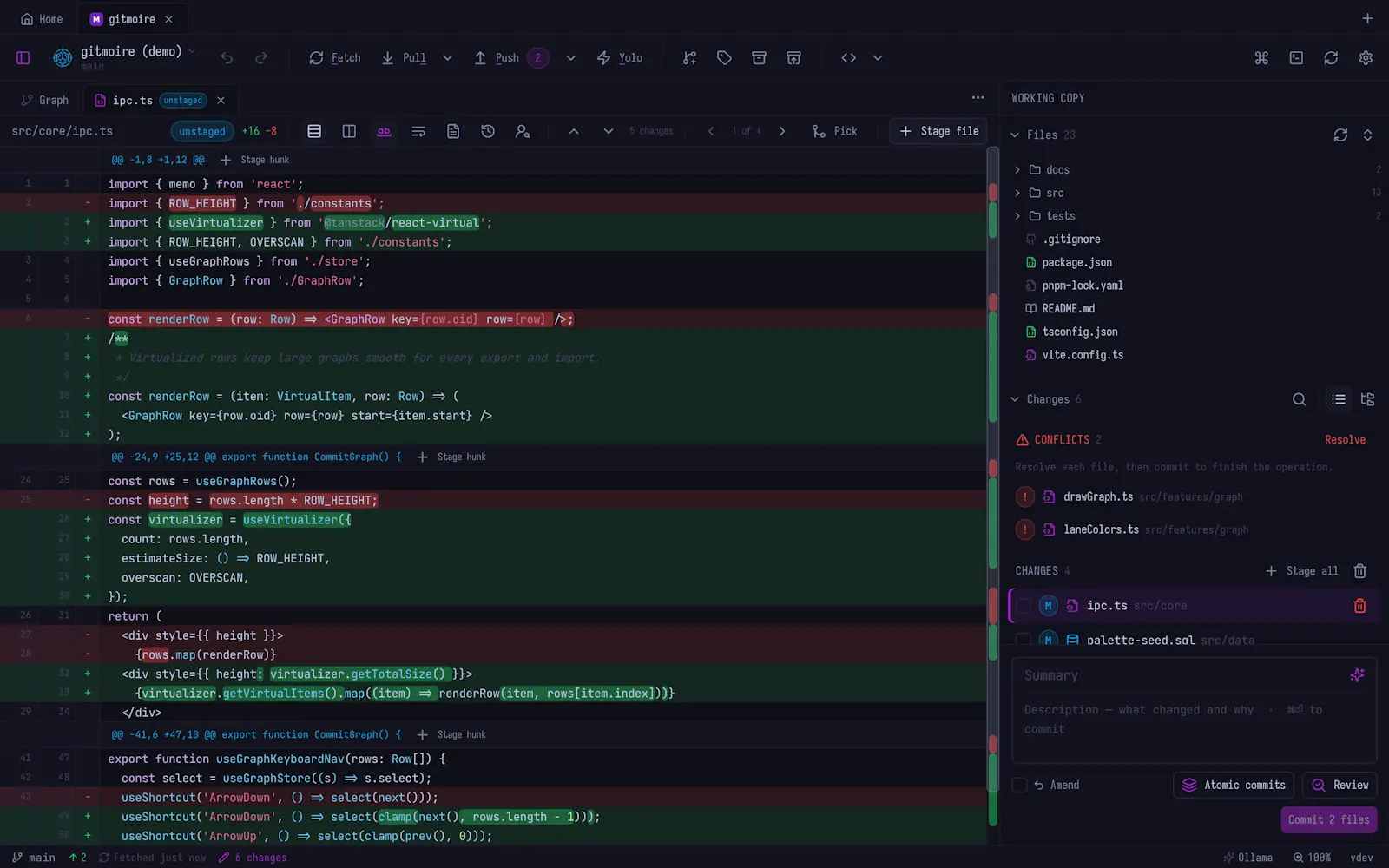Fetch from remote repository
This screenshot has width=1389, height=868.
[x=335, y=58]
